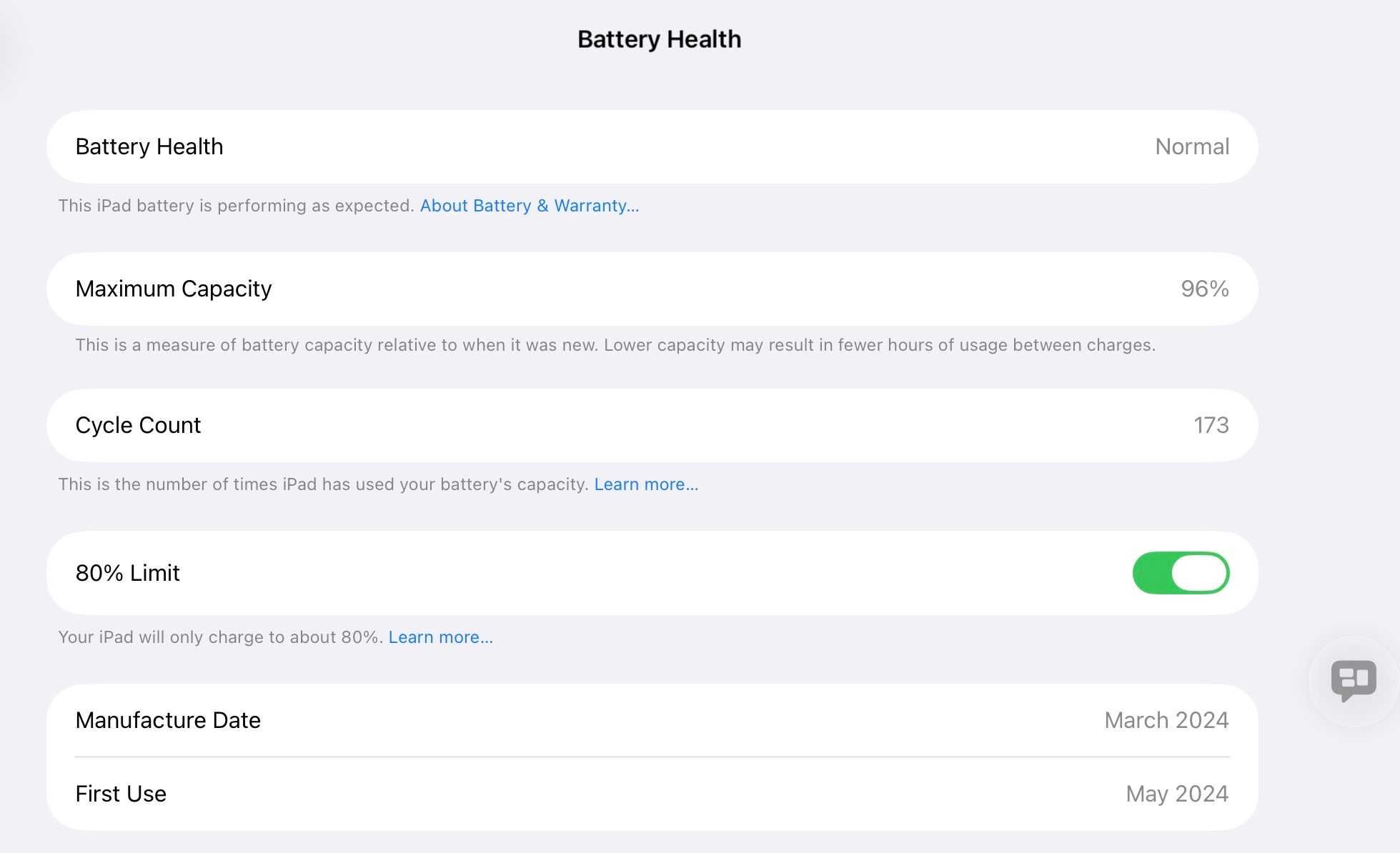Viewport: 1400px width, 853px height.
Task: Click the iPad battery performing description text
Action: pyautogui.click(x=237, y=206)
